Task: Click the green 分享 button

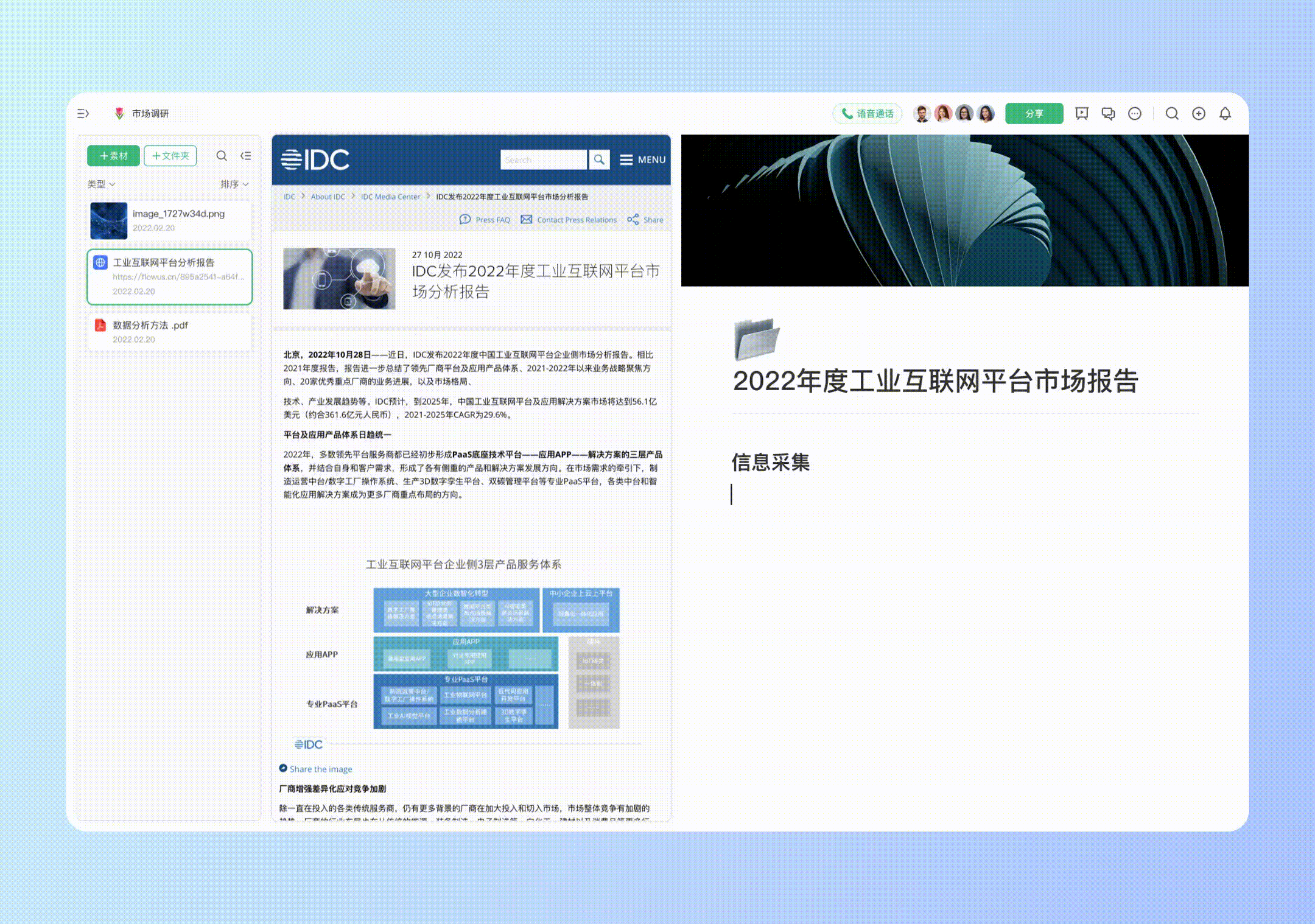Action: 1034,113
